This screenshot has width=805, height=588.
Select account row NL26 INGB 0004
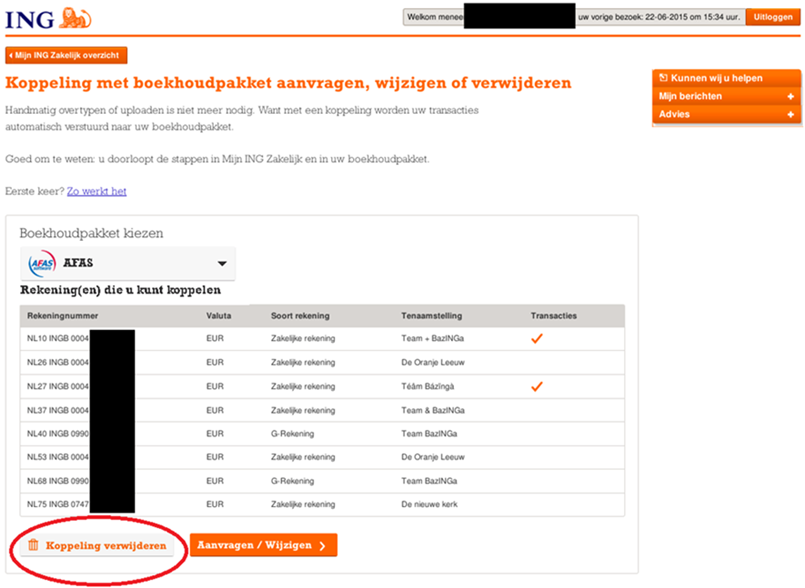coord(322,363)
